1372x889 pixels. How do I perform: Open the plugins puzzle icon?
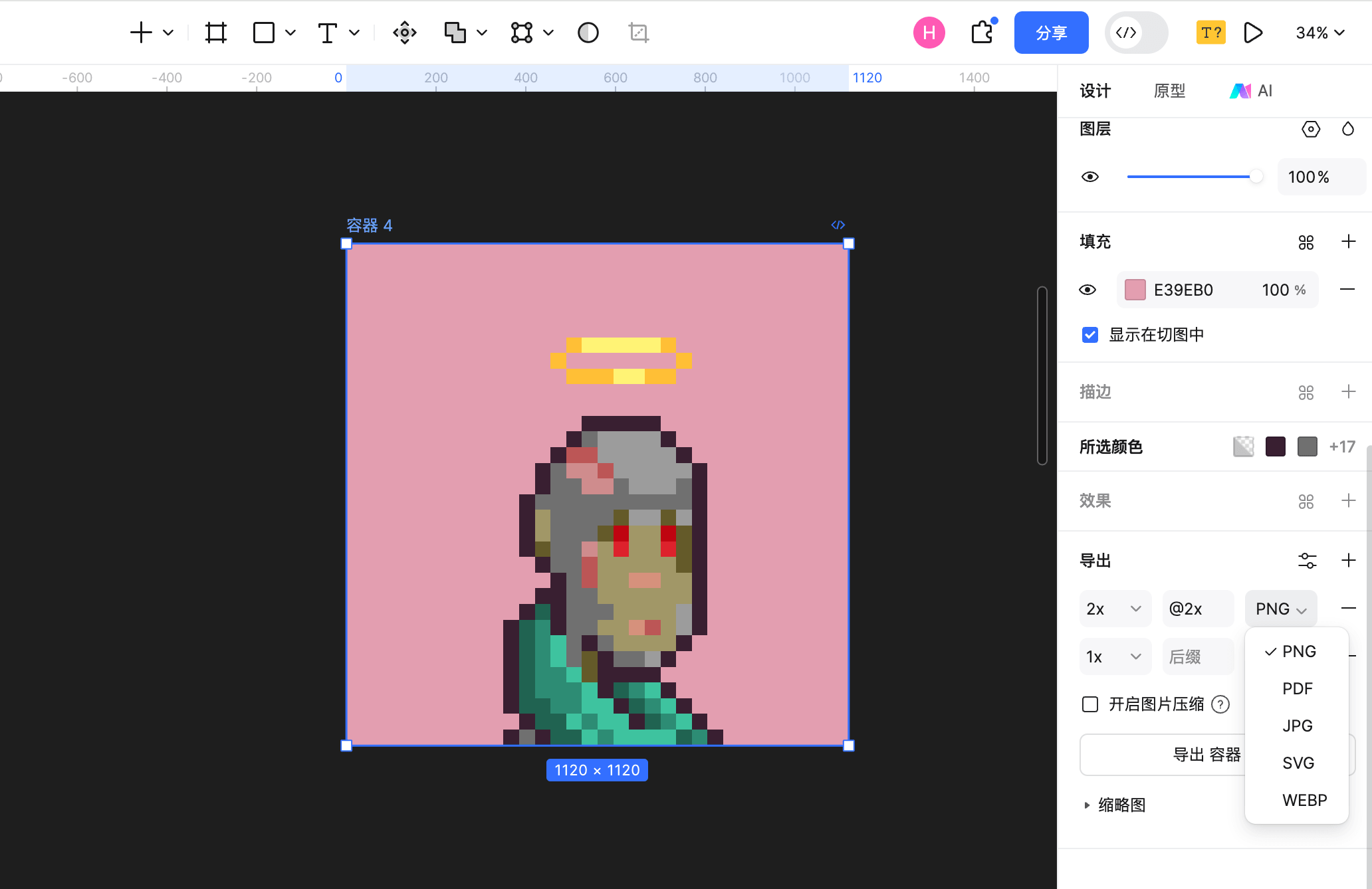982,33
